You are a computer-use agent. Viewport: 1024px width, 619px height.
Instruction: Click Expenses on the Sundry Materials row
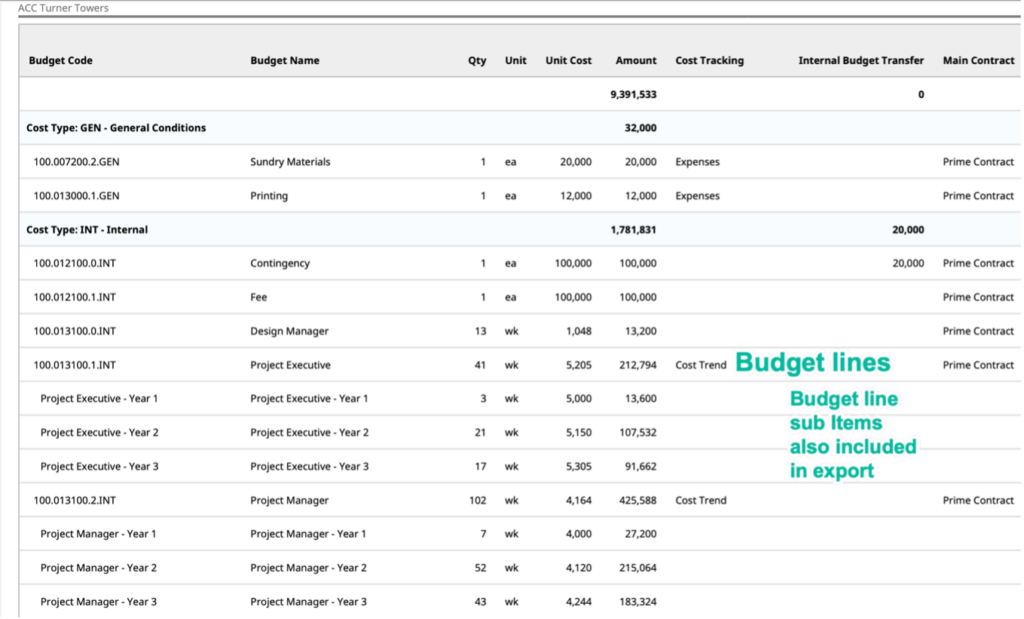[697, 162]
